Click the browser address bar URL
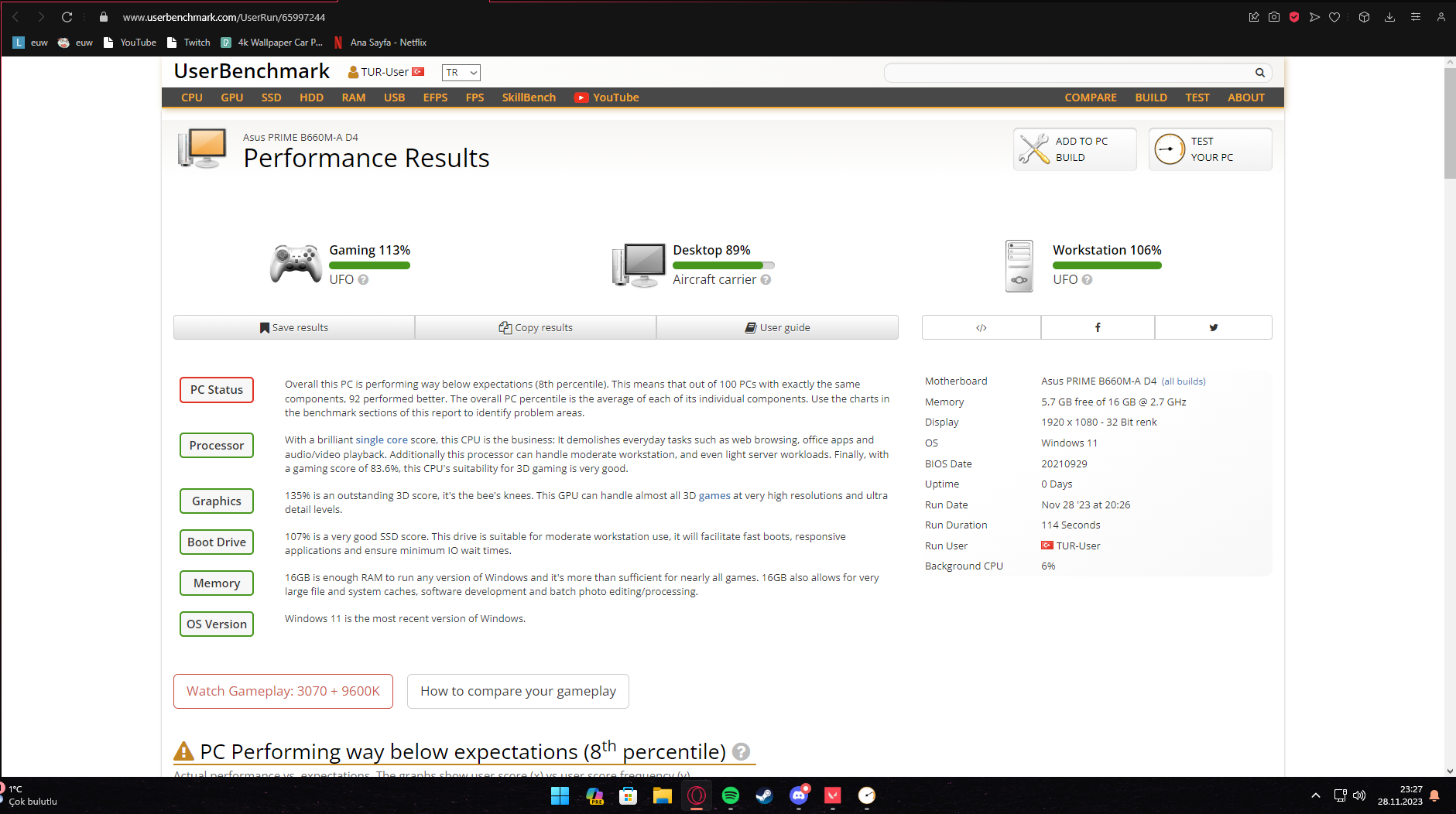This screenshot has height=814, width=1456. coord(224,17)
